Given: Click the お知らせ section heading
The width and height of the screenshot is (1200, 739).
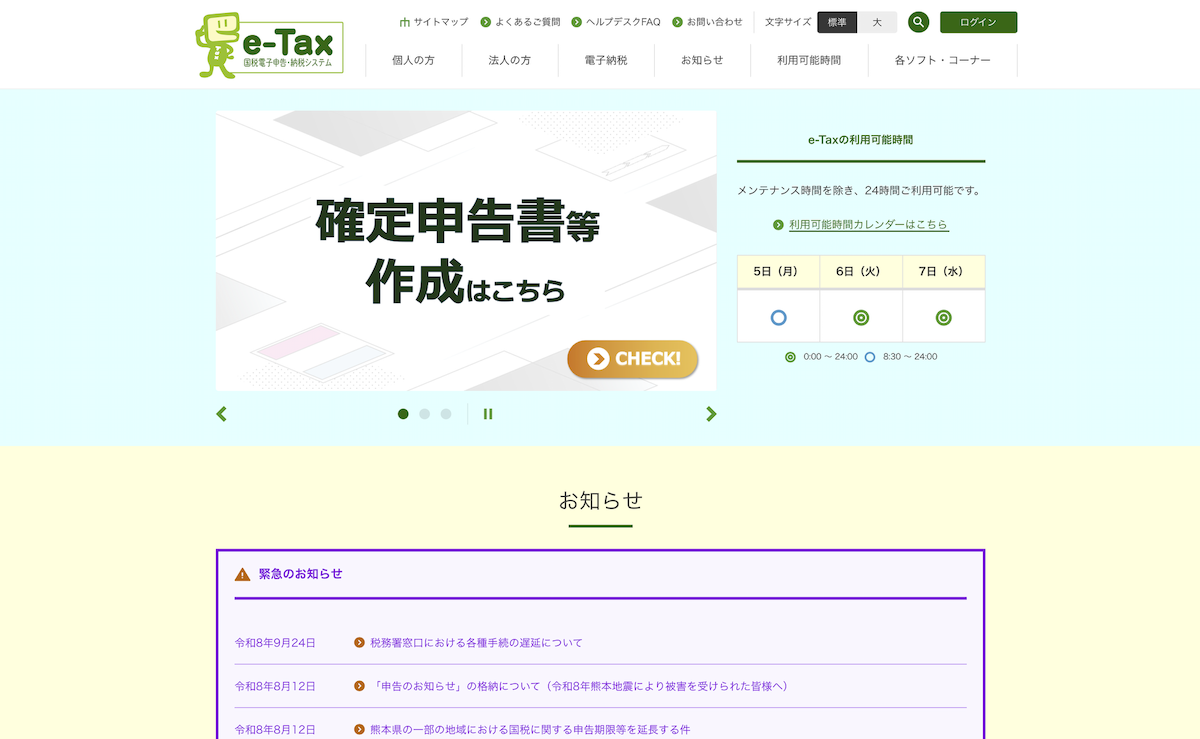Looking at the screenshot, I should [601, 500].
